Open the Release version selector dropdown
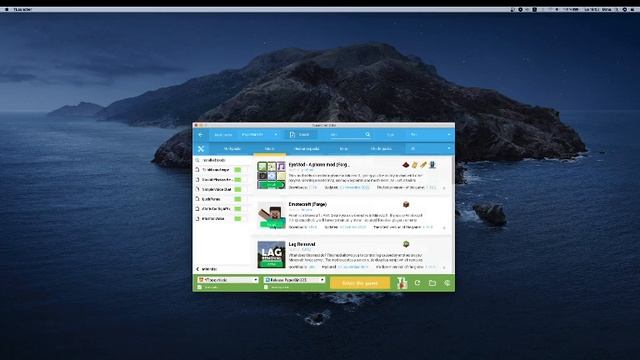The image size is (640, 360). (x=294, y=280)
